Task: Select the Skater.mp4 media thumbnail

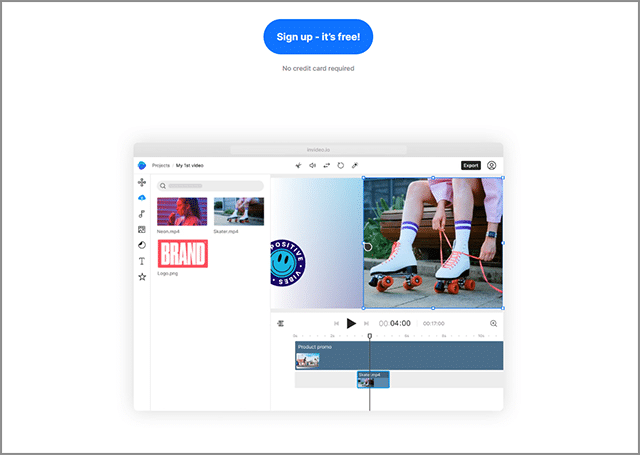Action: tap(239, 211)
